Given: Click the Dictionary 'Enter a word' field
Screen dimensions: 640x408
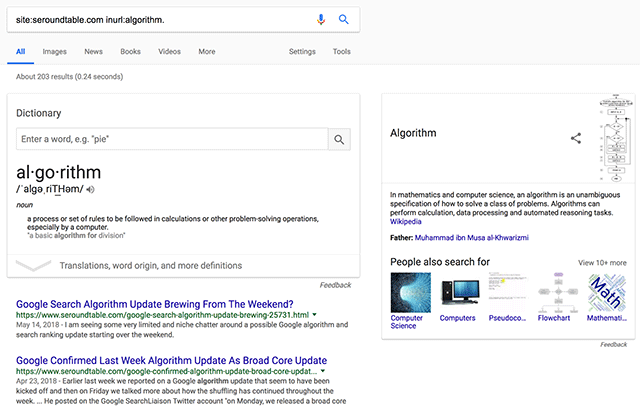Looking at the screenshot, I should click(172, 139).
